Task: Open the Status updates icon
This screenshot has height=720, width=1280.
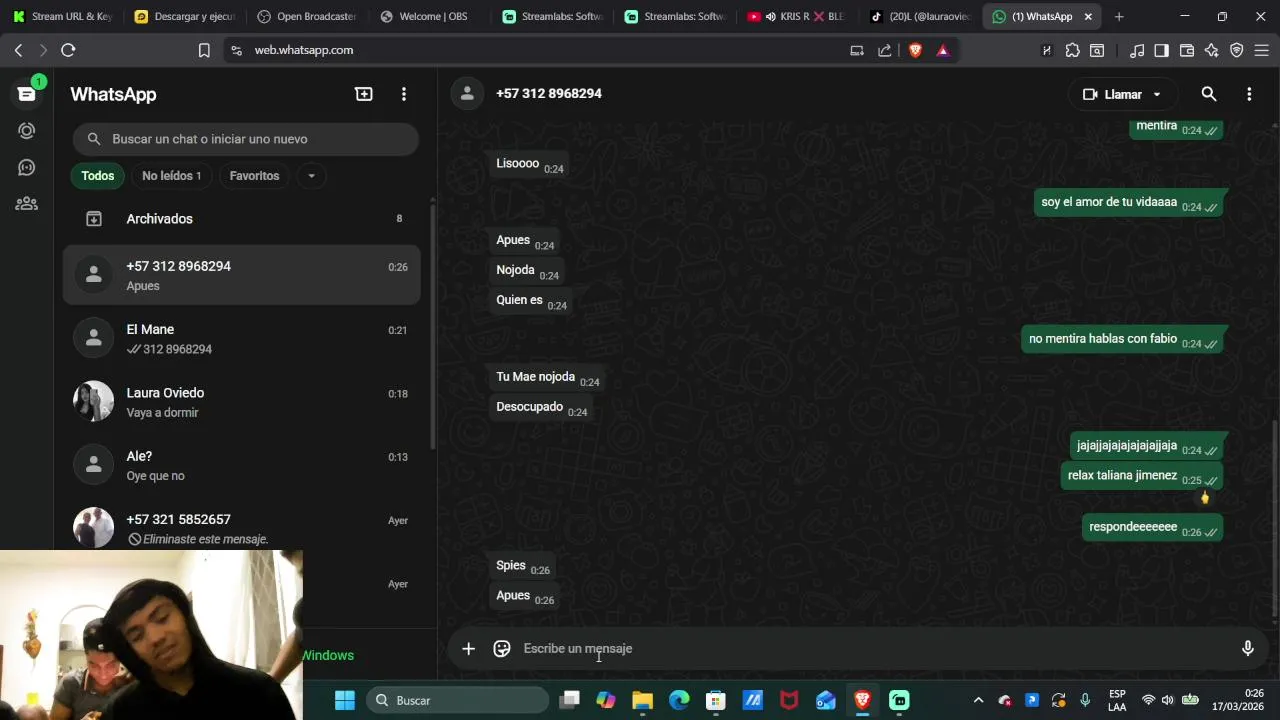Action: pos(27,131)
